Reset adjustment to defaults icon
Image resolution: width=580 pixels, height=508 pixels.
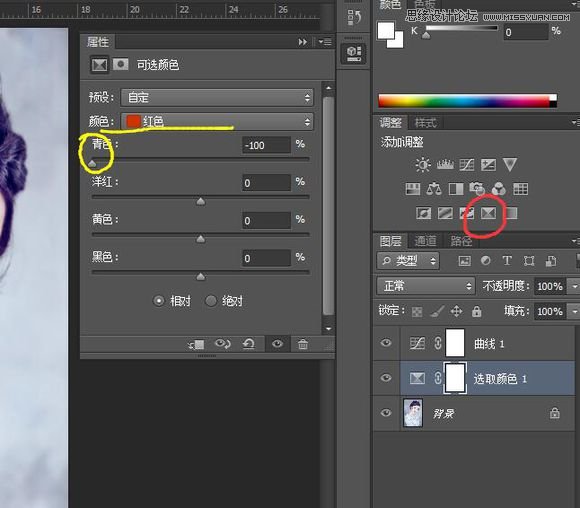[x=249, y=344]
